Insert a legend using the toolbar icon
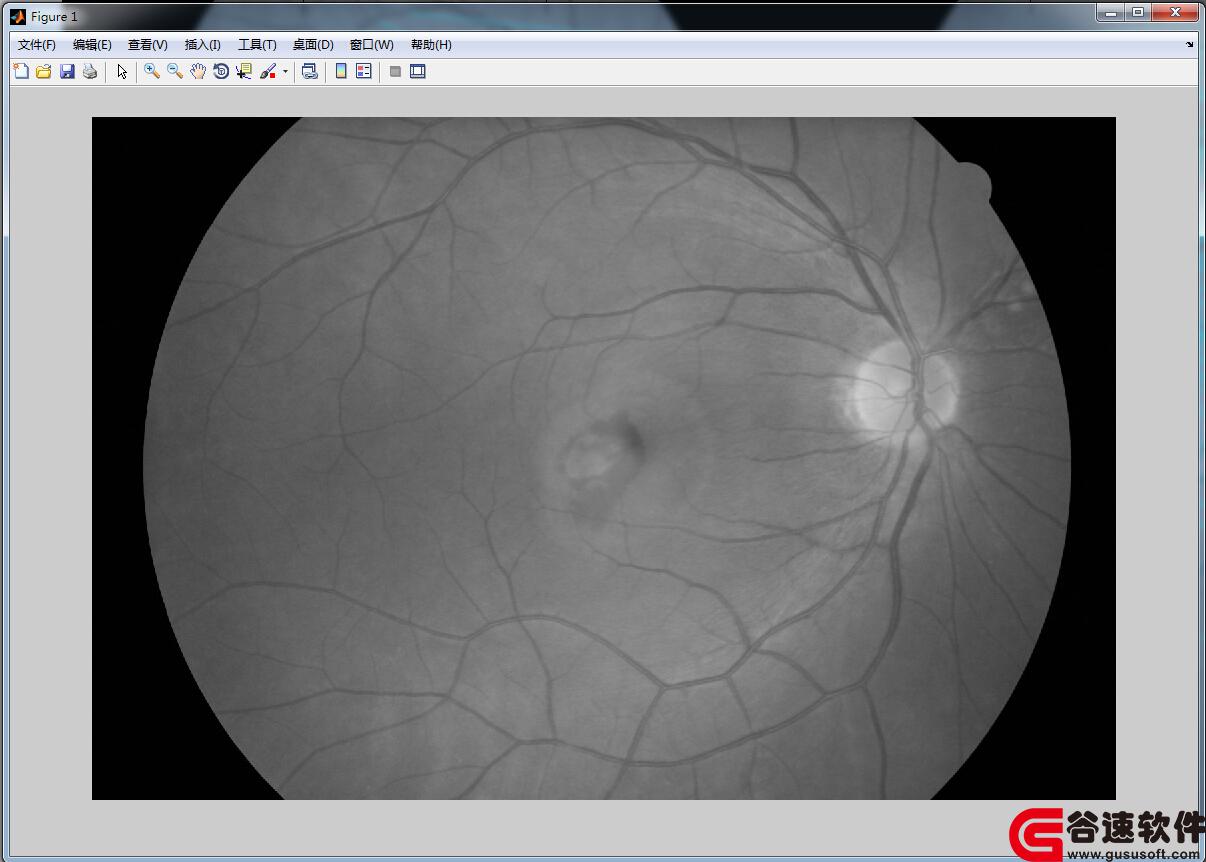Screen dimensions: 1206x862 (x=364, y=71)
